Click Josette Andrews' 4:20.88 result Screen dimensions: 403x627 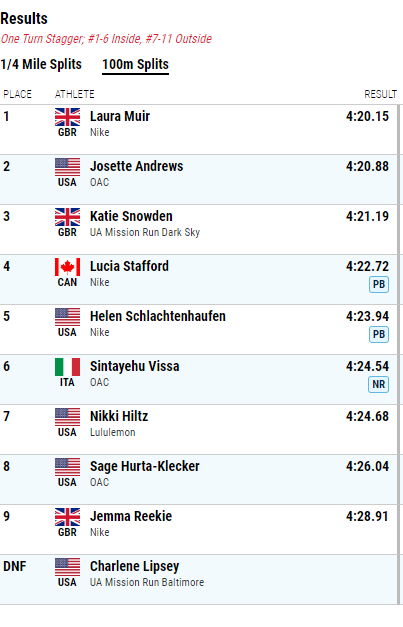point(367,166)
